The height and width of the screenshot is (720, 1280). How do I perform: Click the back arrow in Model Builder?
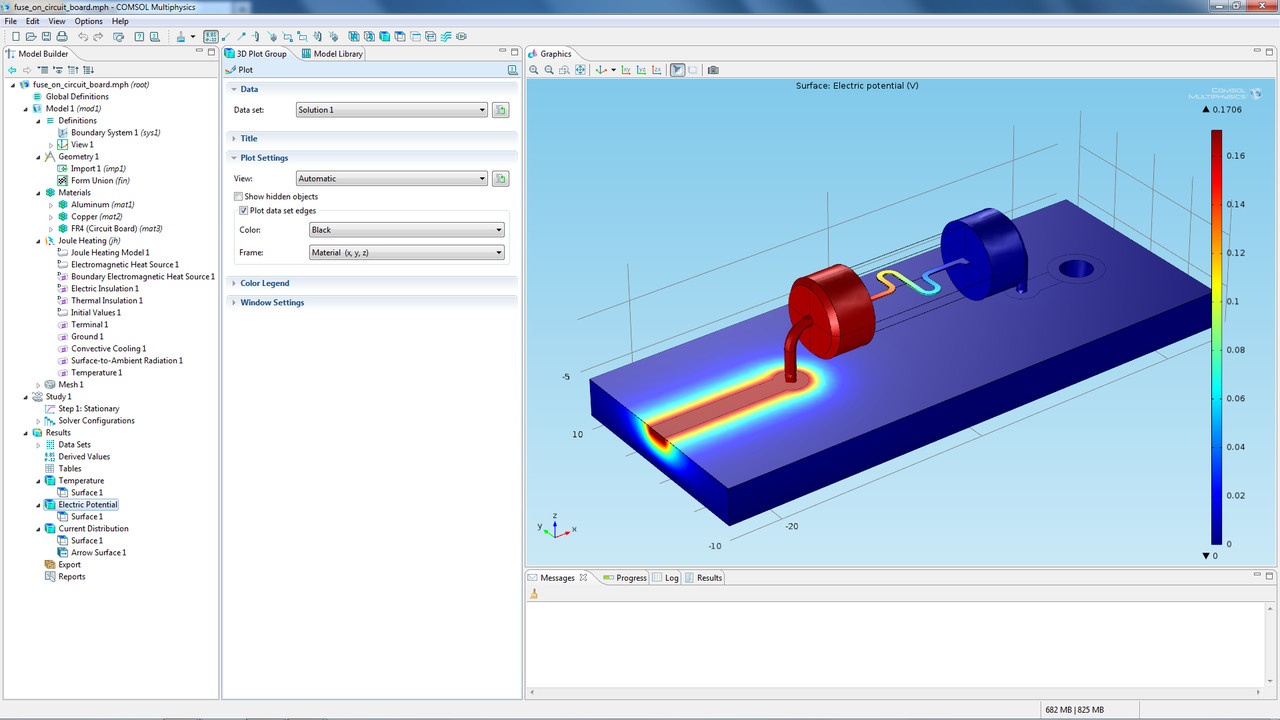[x=12, y=70]
